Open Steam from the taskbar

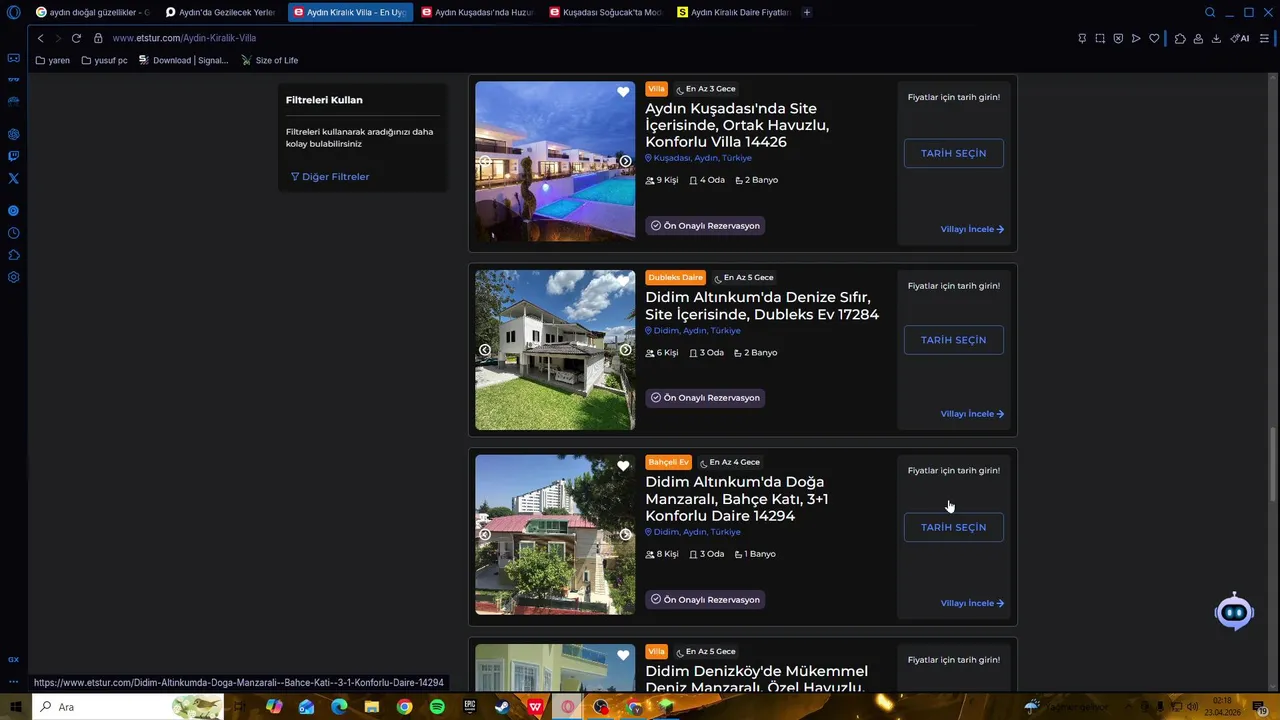[502, 707]
